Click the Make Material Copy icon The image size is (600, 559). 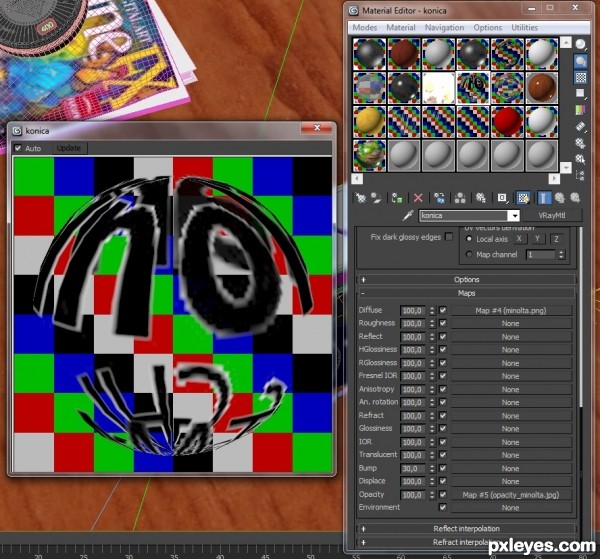click(439, 198)
